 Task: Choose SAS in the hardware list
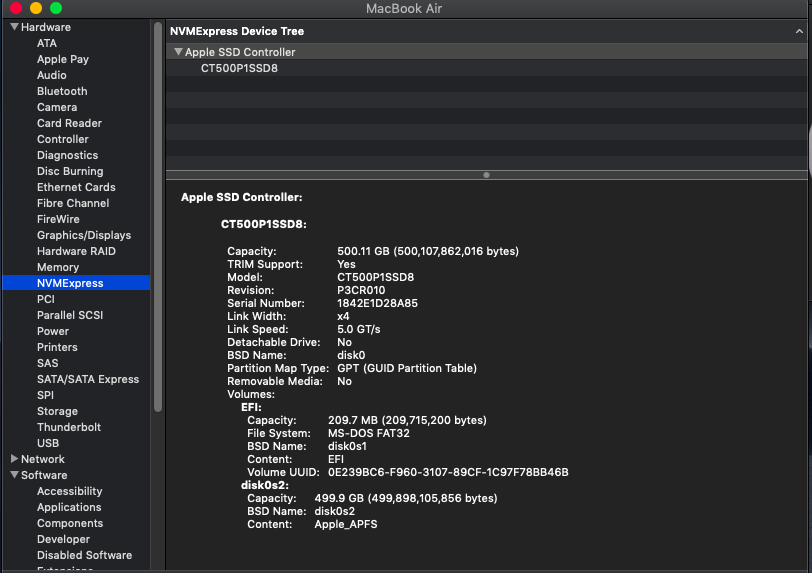[x=48, y=364]
